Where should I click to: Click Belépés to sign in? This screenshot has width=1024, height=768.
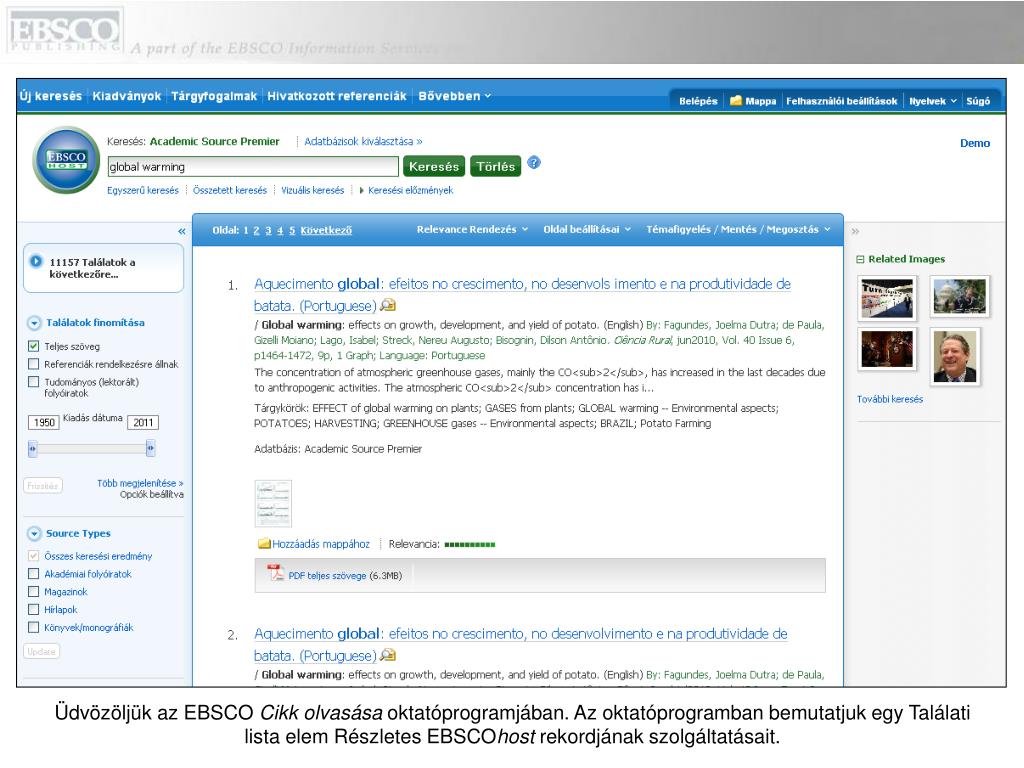(698, 101)
